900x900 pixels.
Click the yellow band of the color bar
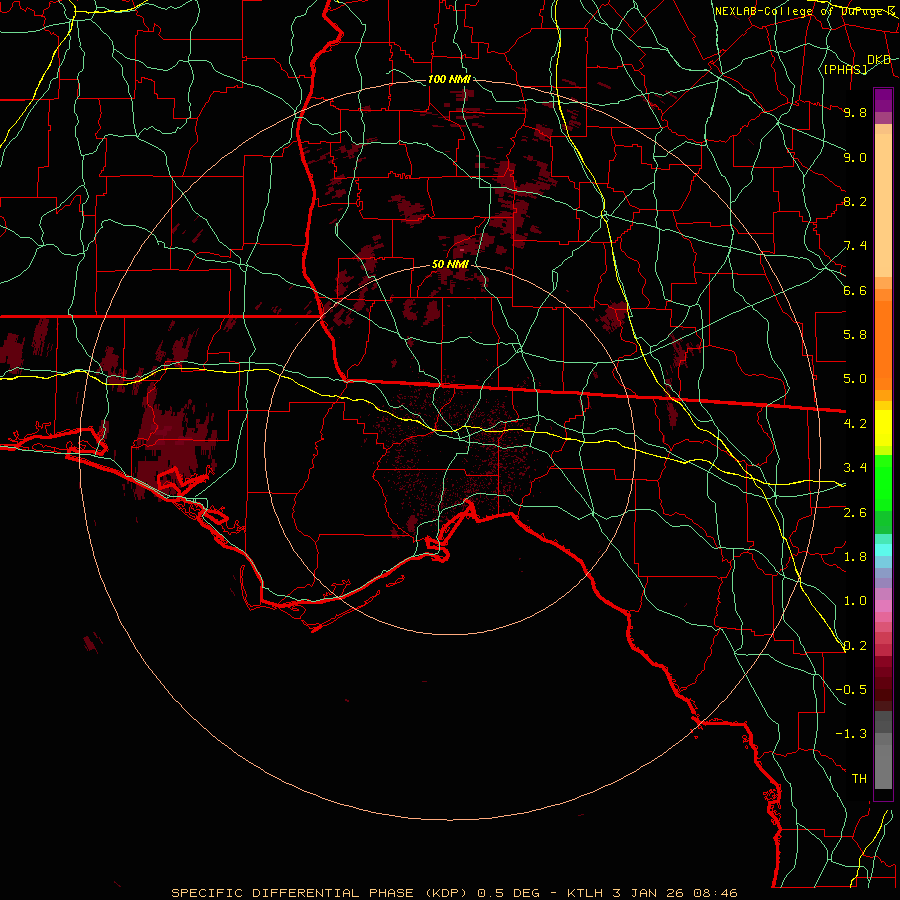883,428
